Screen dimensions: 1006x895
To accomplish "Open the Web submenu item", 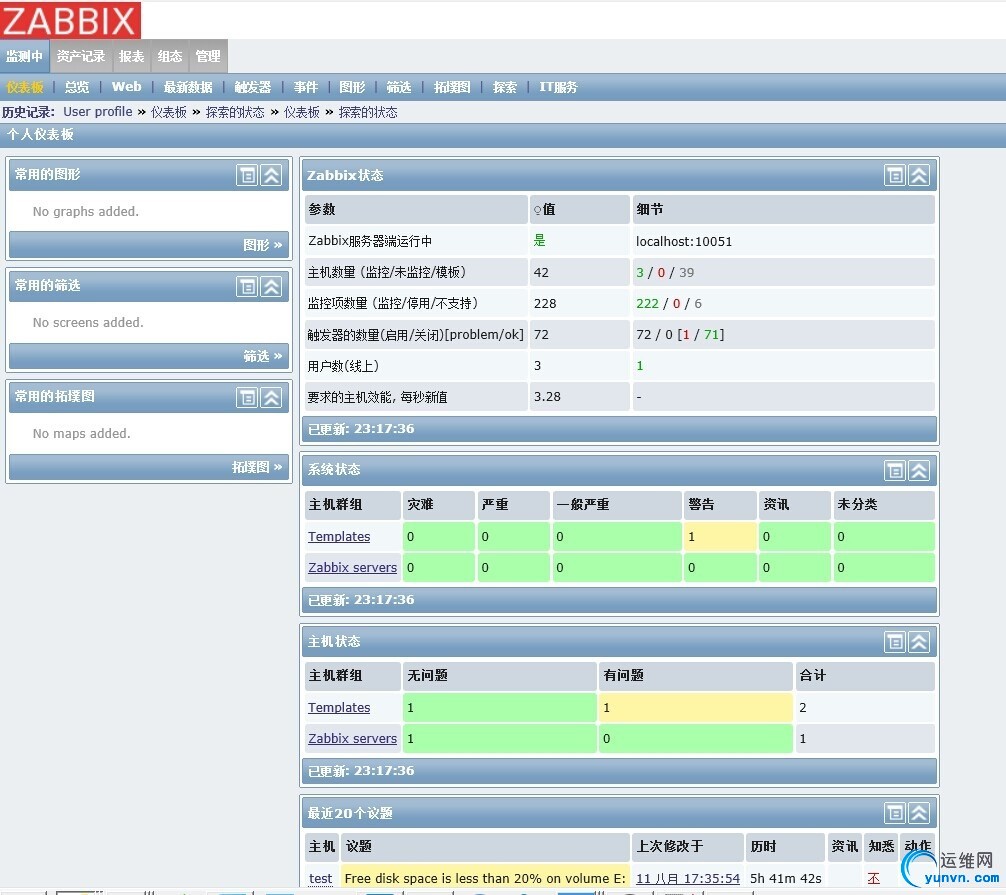I will coord(126,87).
